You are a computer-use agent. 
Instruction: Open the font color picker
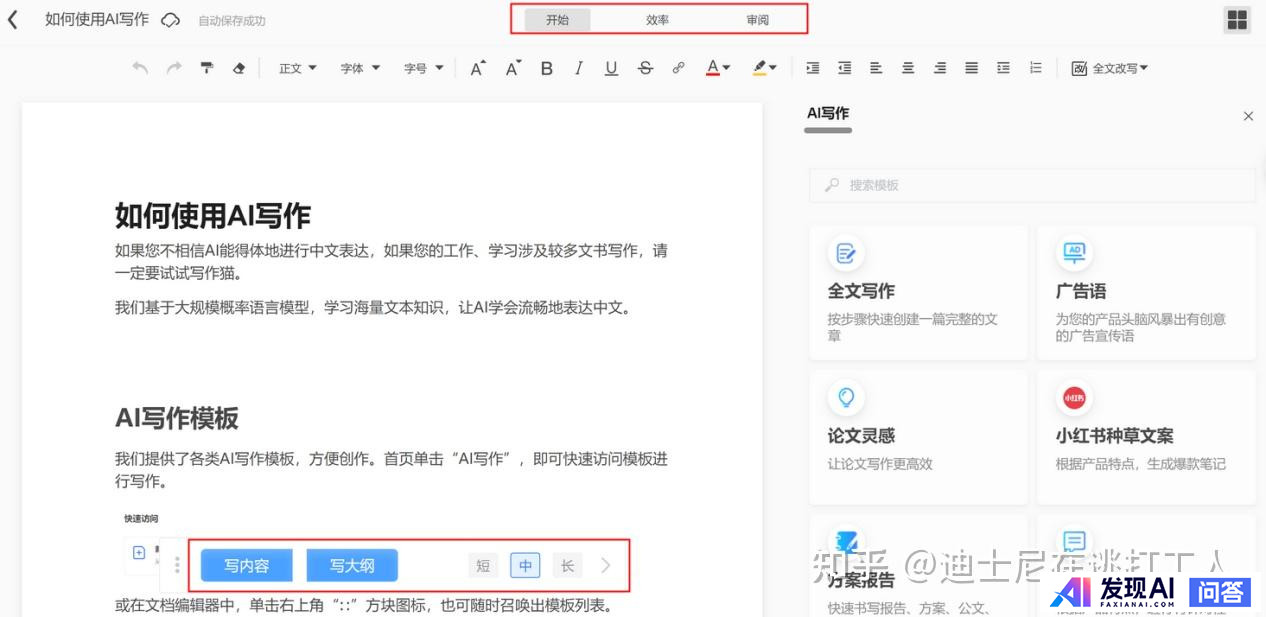717,68
